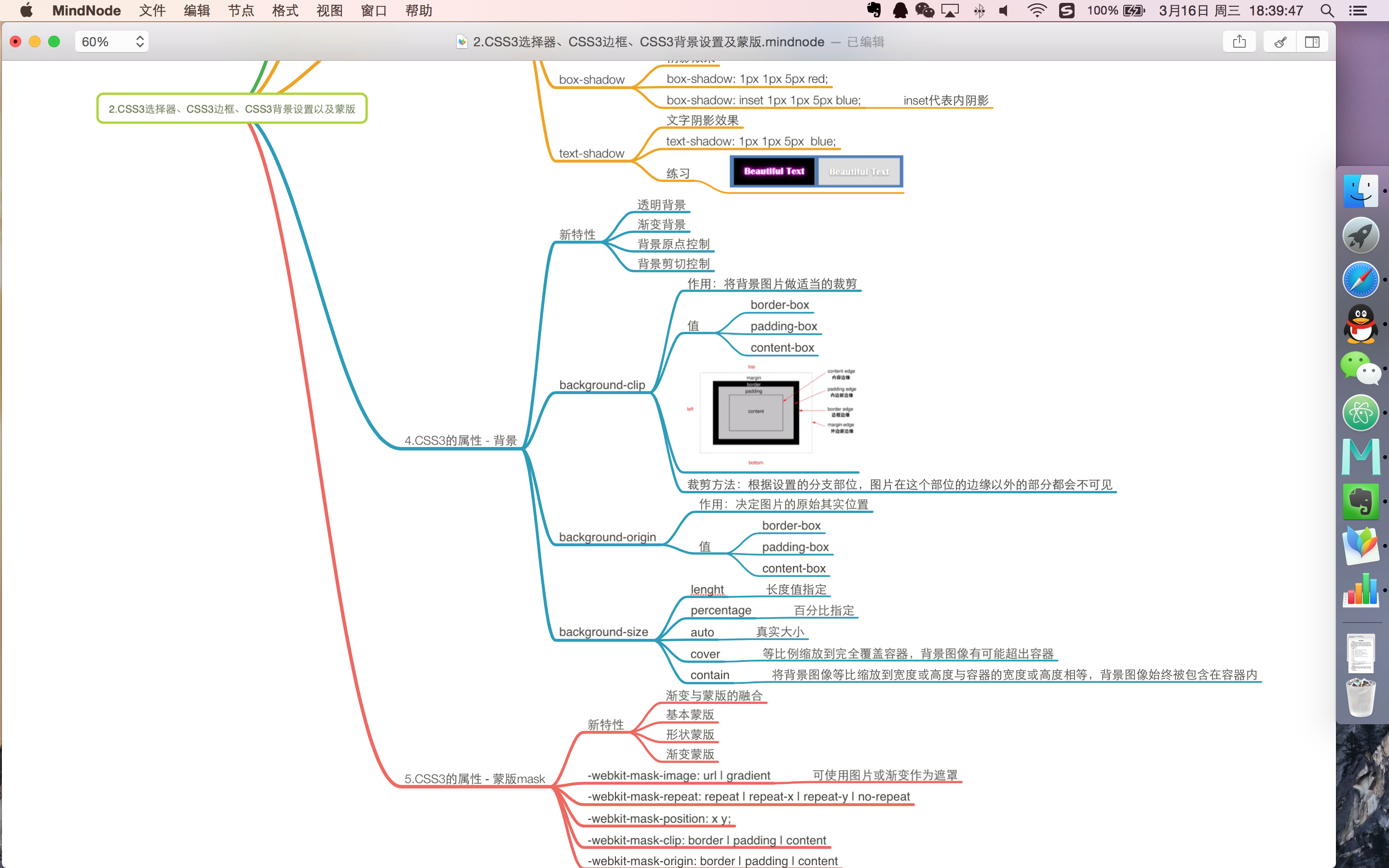Open the M app in Dock
The image size is (1389, 868).
click(1360, 457)
